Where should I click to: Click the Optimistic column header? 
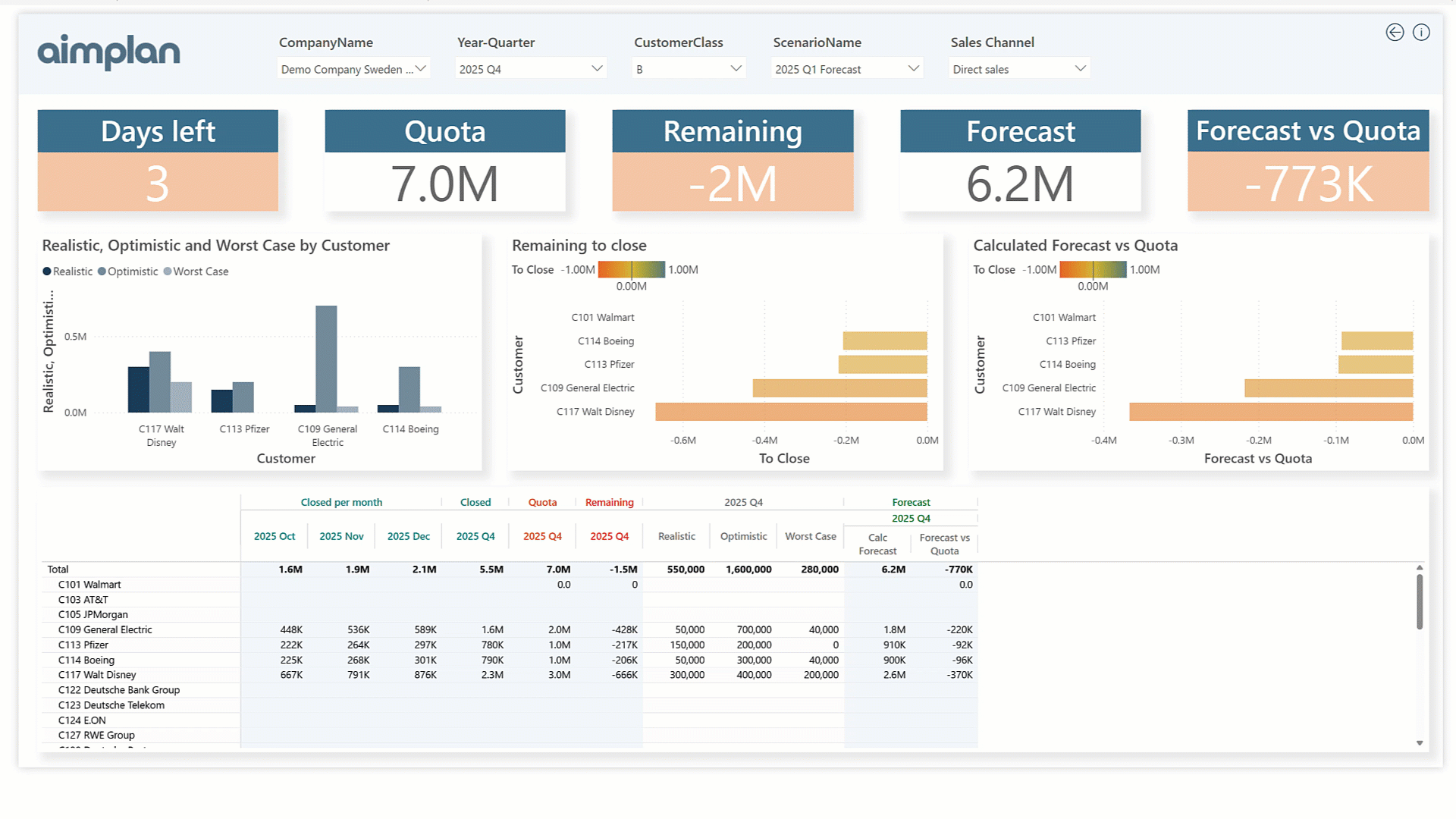(743, 536)
